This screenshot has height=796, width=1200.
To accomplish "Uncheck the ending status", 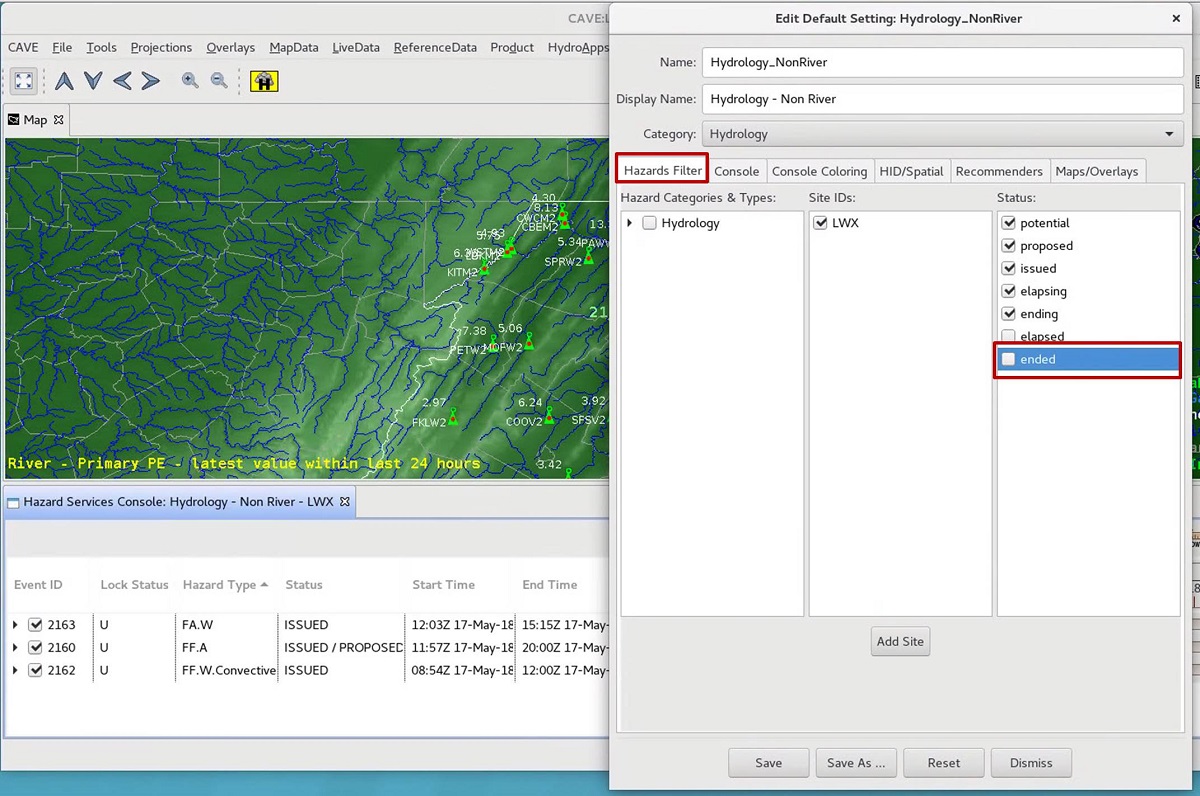I will click(x=1009, y=314).
